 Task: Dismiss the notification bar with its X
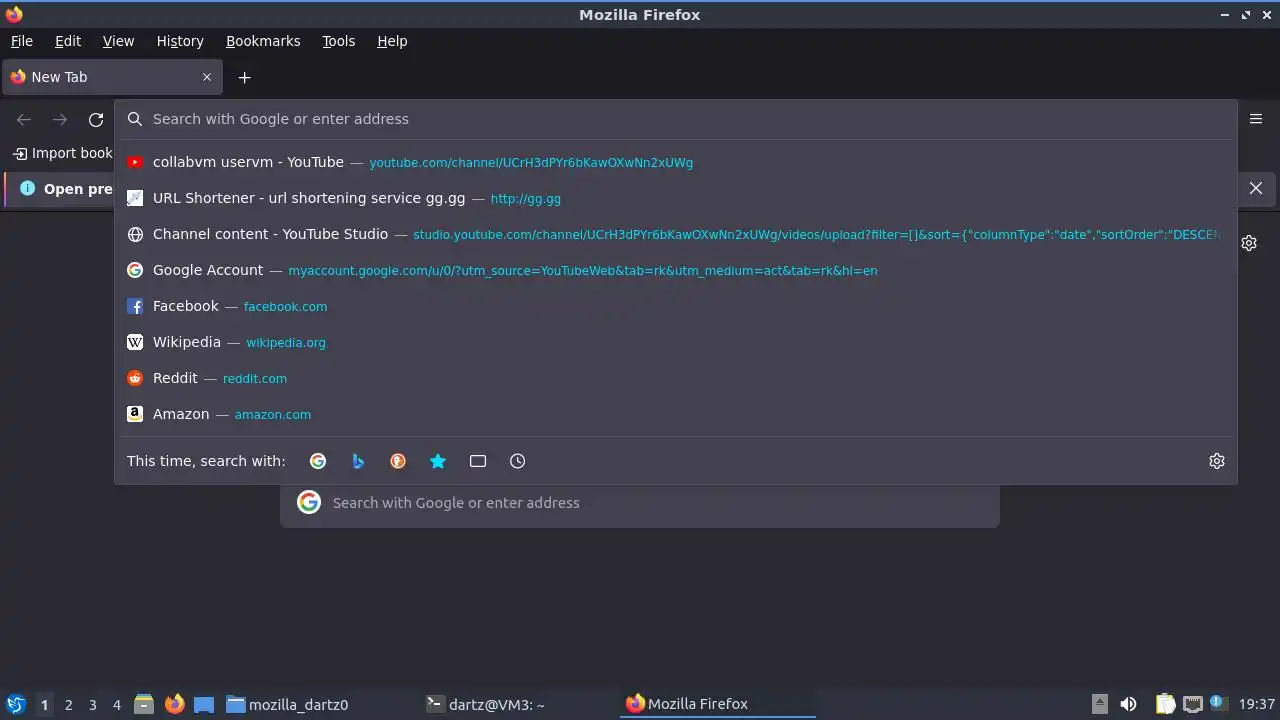pyautogui.click(x=1256, y=188)
